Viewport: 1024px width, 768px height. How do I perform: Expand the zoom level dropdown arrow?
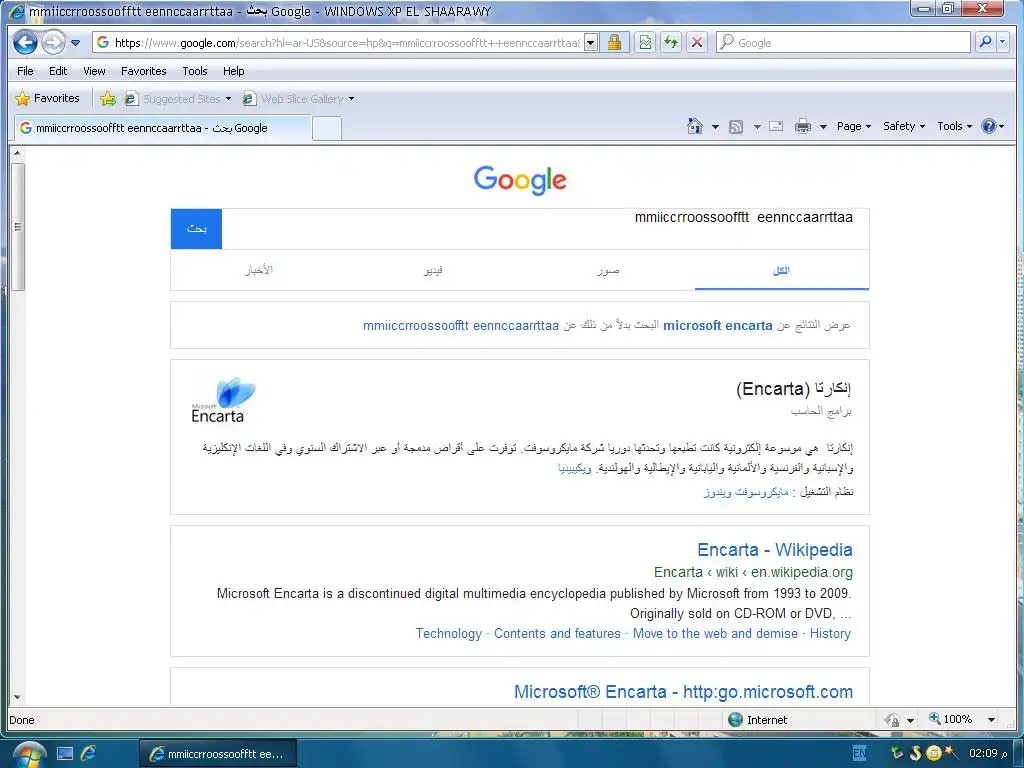pyautogui.click(x=991, y=720)
